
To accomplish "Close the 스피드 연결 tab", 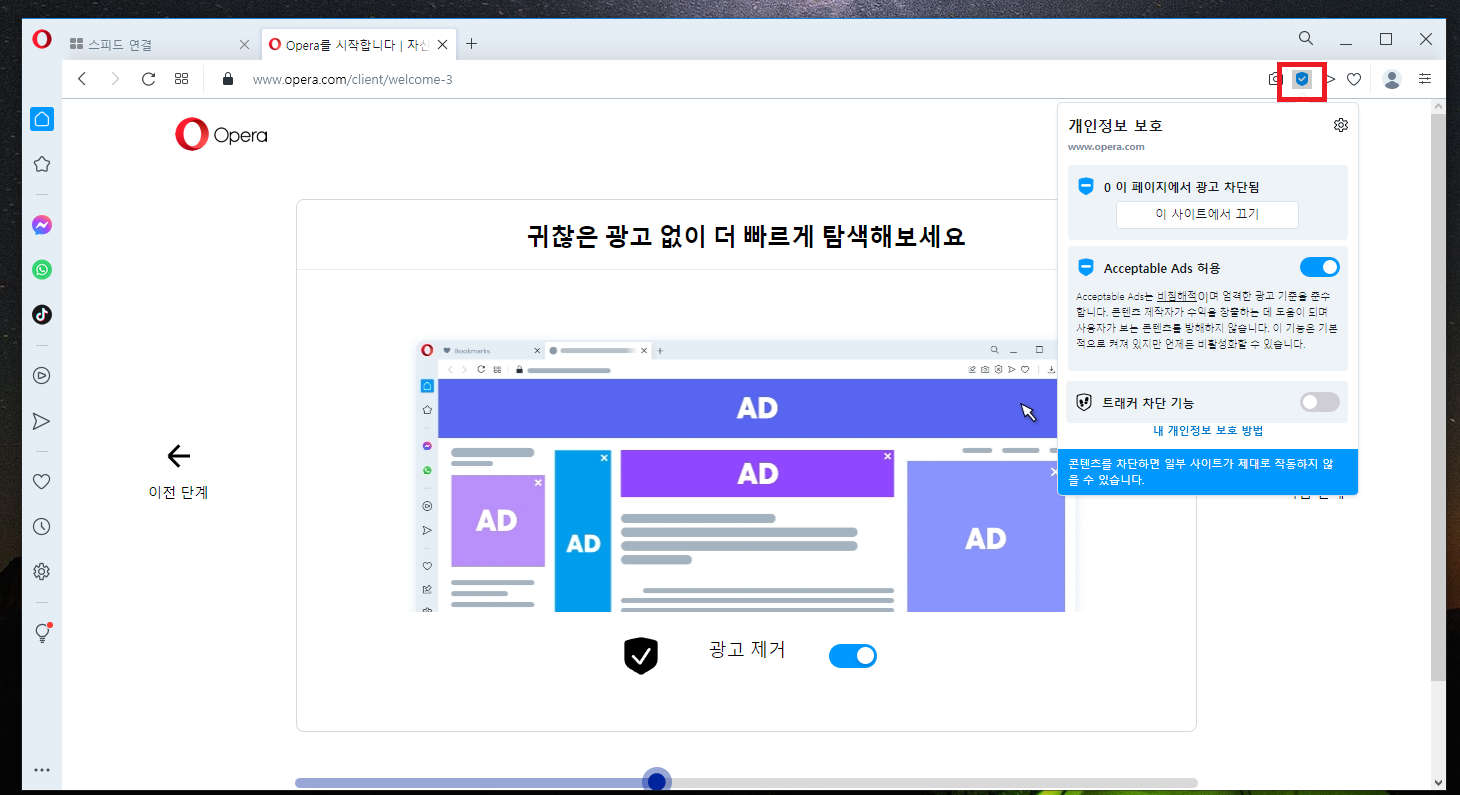I will click(244, 45).
